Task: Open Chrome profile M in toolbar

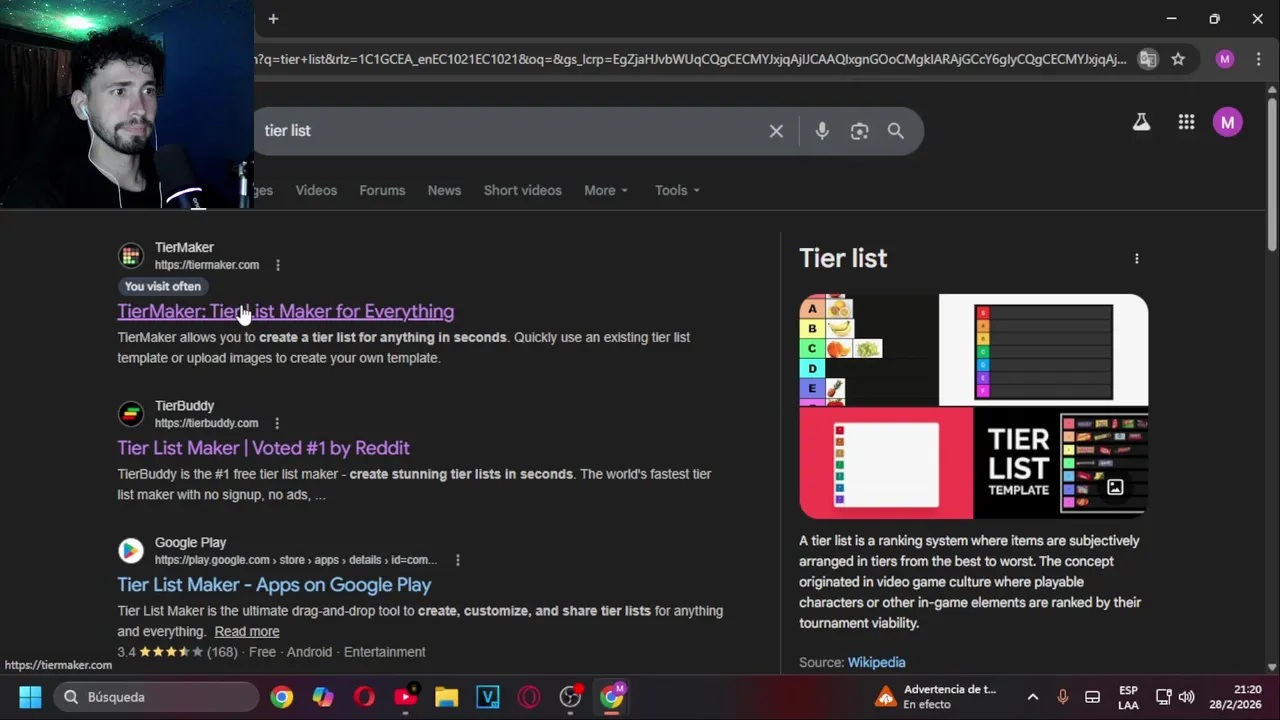Action: [x=1225, y=59]
